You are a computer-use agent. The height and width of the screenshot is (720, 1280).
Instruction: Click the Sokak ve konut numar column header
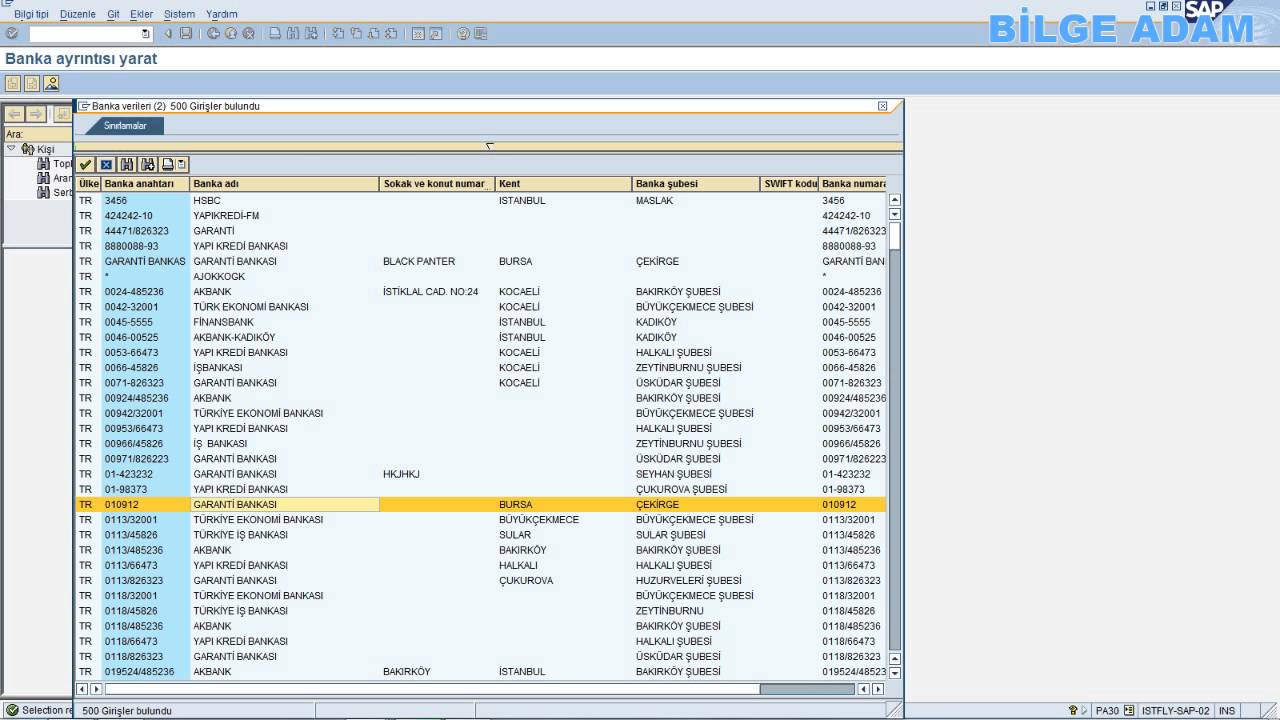pos(438,184)
